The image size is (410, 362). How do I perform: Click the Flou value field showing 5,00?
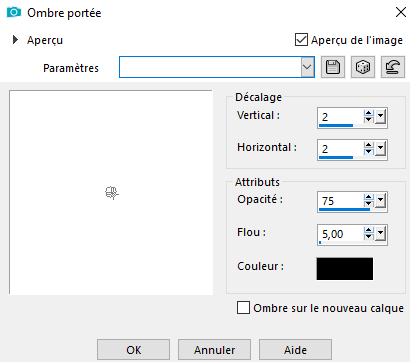click(341, 233)
